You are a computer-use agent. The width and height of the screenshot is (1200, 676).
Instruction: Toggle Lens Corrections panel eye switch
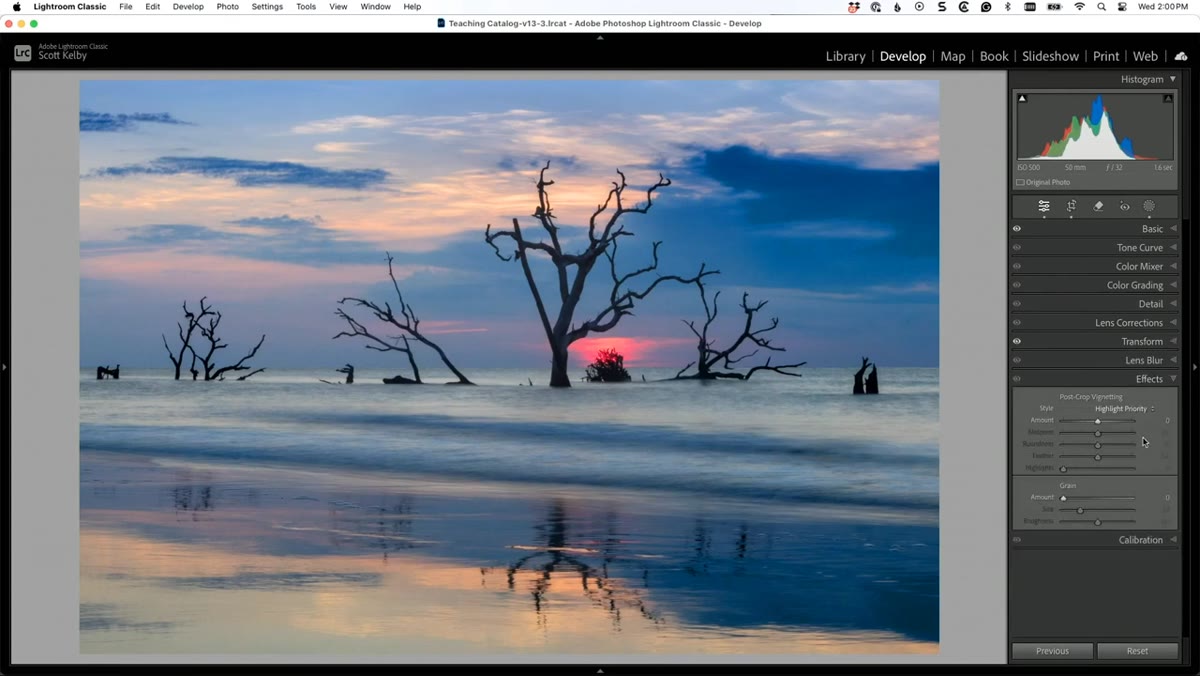pyautogui.click(x=1017, y=323)
